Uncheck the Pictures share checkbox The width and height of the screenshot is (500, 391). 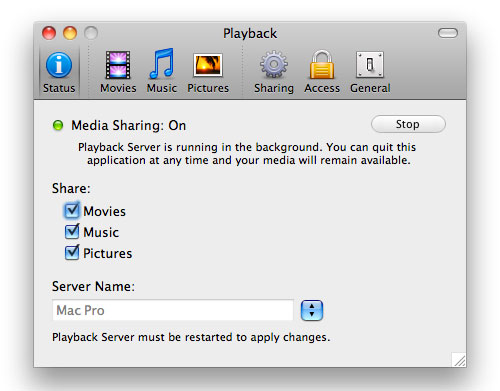click(72, 253)
